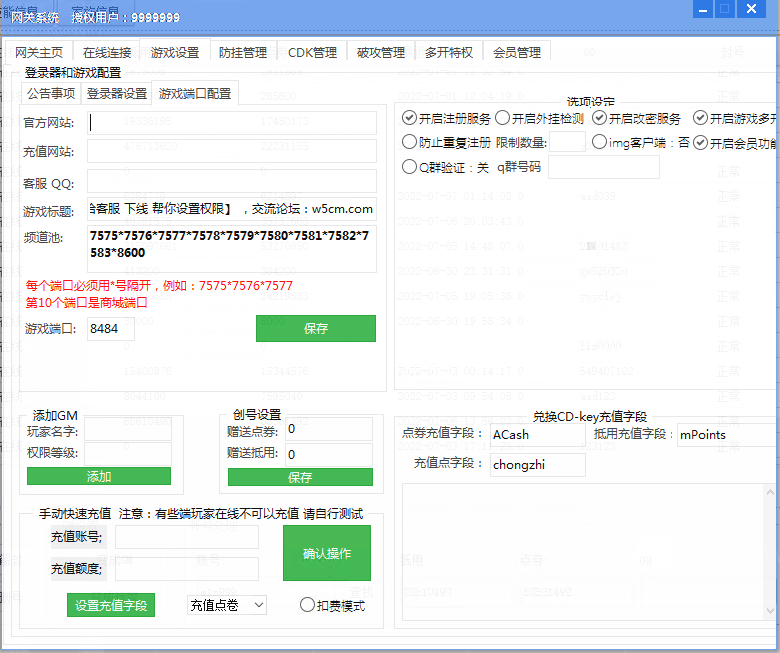
Task: Enable Q群验证 option
Action: (445, 167)
